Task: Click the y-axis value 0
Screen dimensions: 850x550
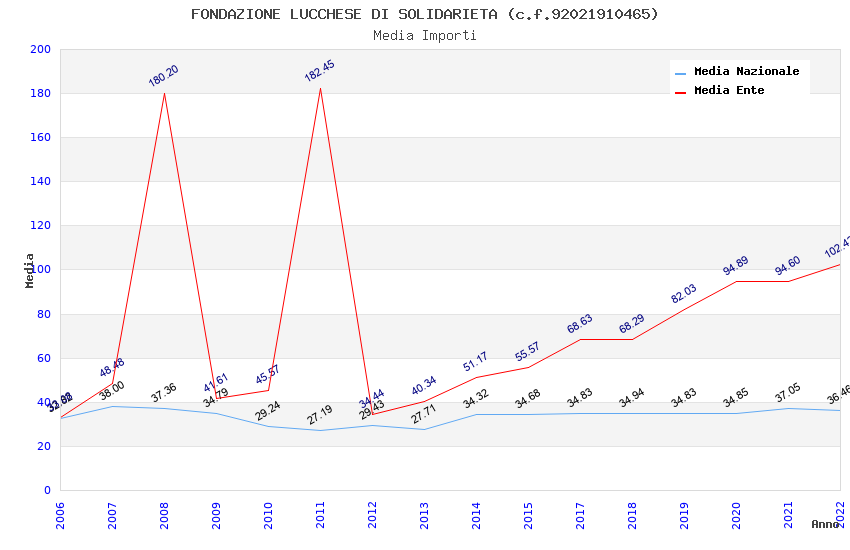Action: pos(48,490)
